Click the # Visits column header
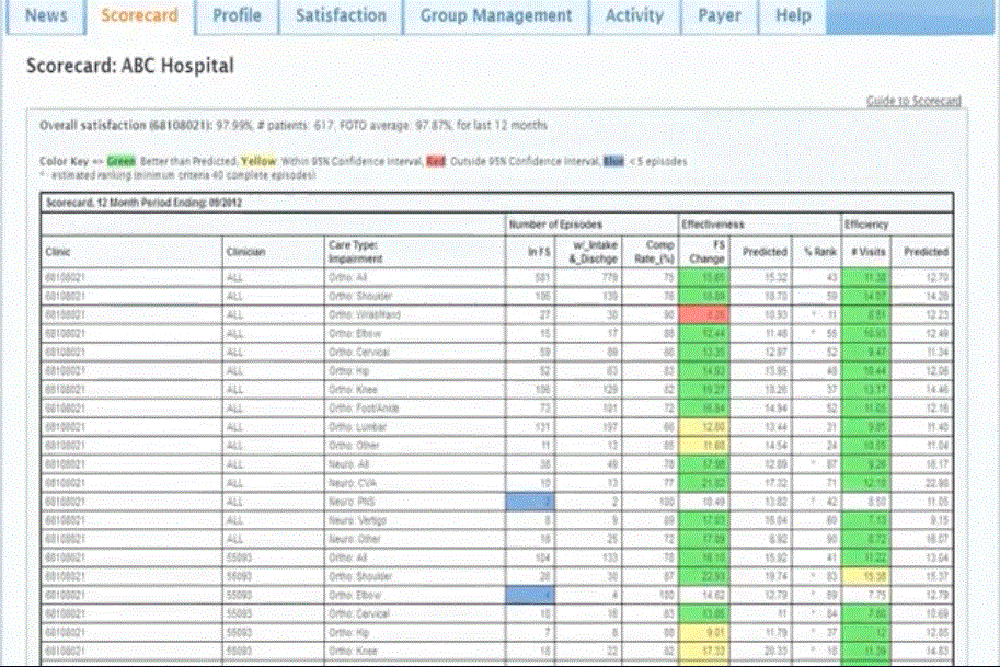The width and height of the screenshot is (1000, 667). 866,252
